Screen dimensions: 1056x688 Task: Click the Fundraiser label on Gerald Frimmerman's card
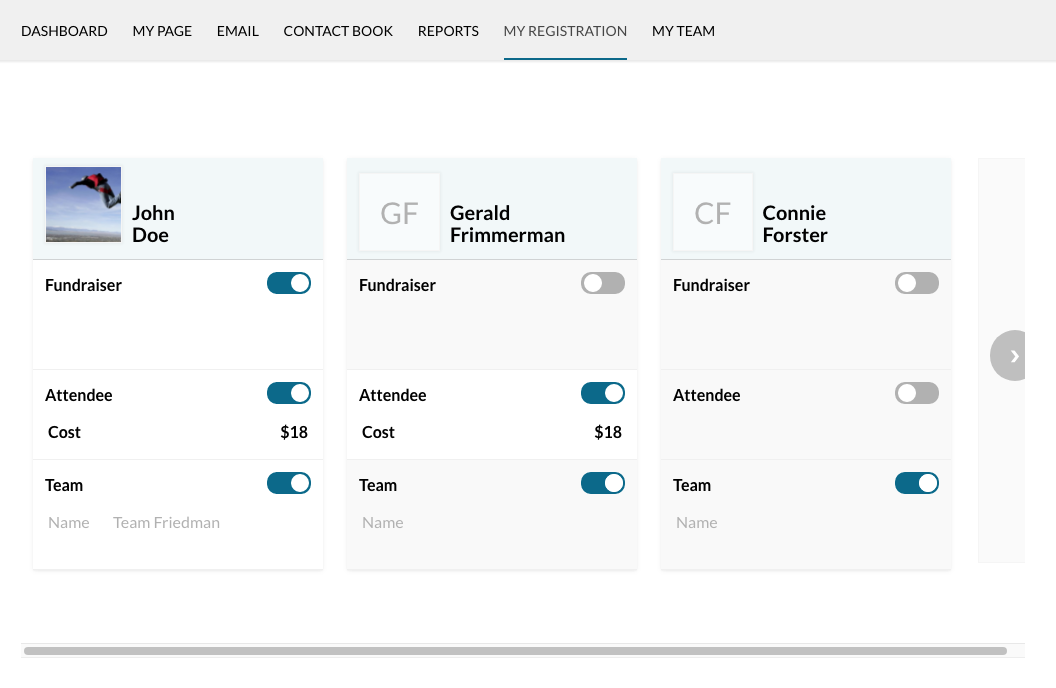pos(397,285)
